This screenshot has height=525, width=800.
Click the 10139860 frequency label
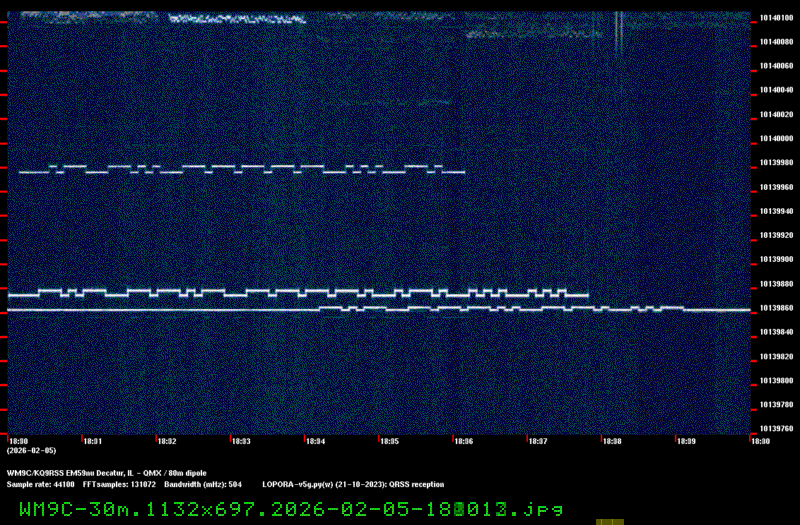click(x=776, y=308)
